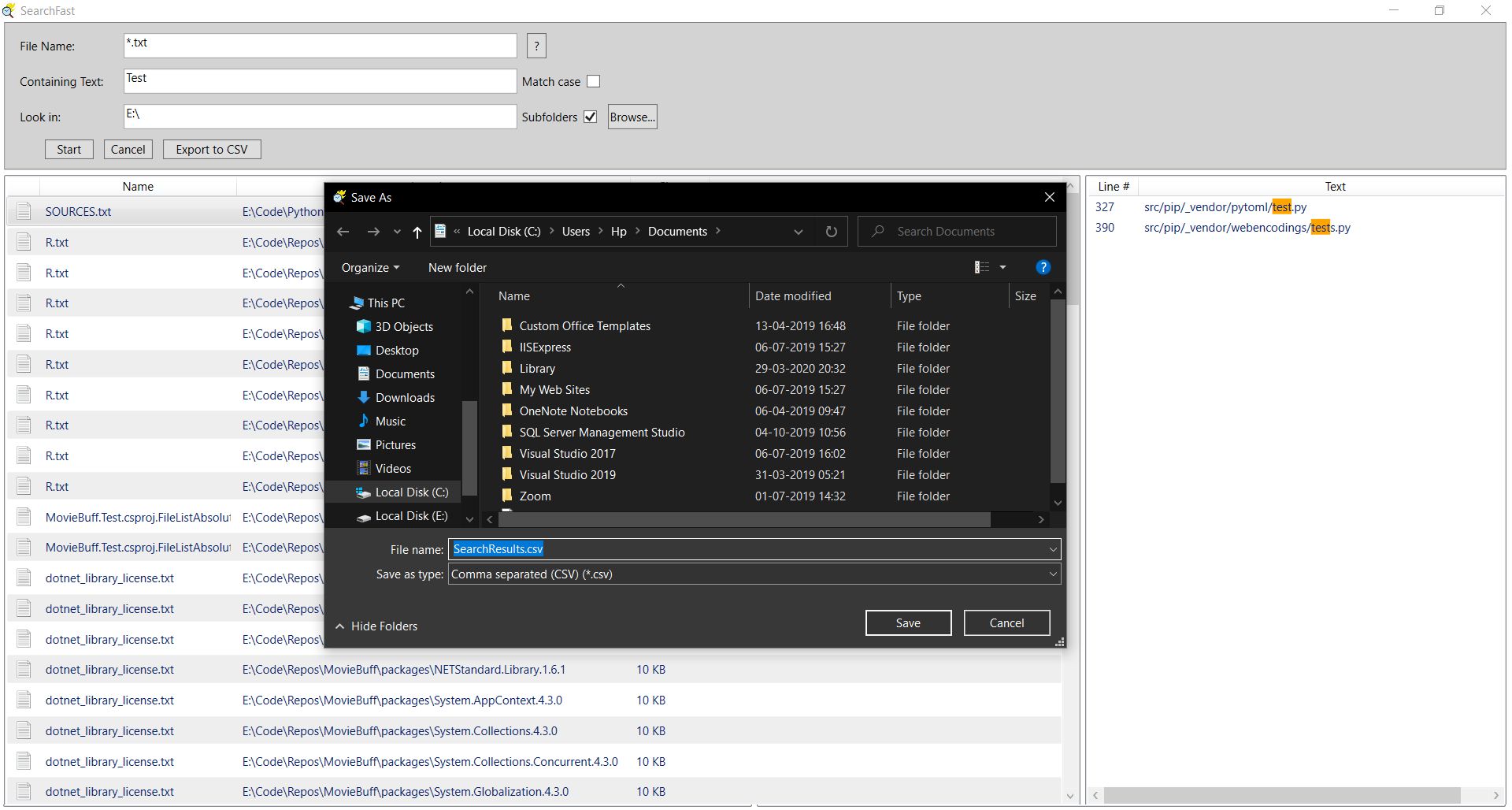Image resolution: width=1512 pixels, height=810 pixels.
Task: Open the Zoom folder
Action: click(535, 496)
